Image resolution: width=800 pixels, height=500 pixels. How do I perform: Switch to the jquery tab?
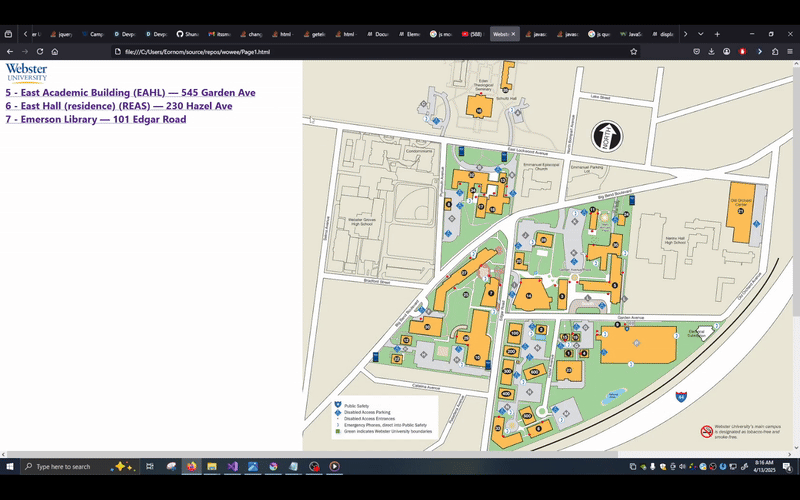[x=61, y=34]
